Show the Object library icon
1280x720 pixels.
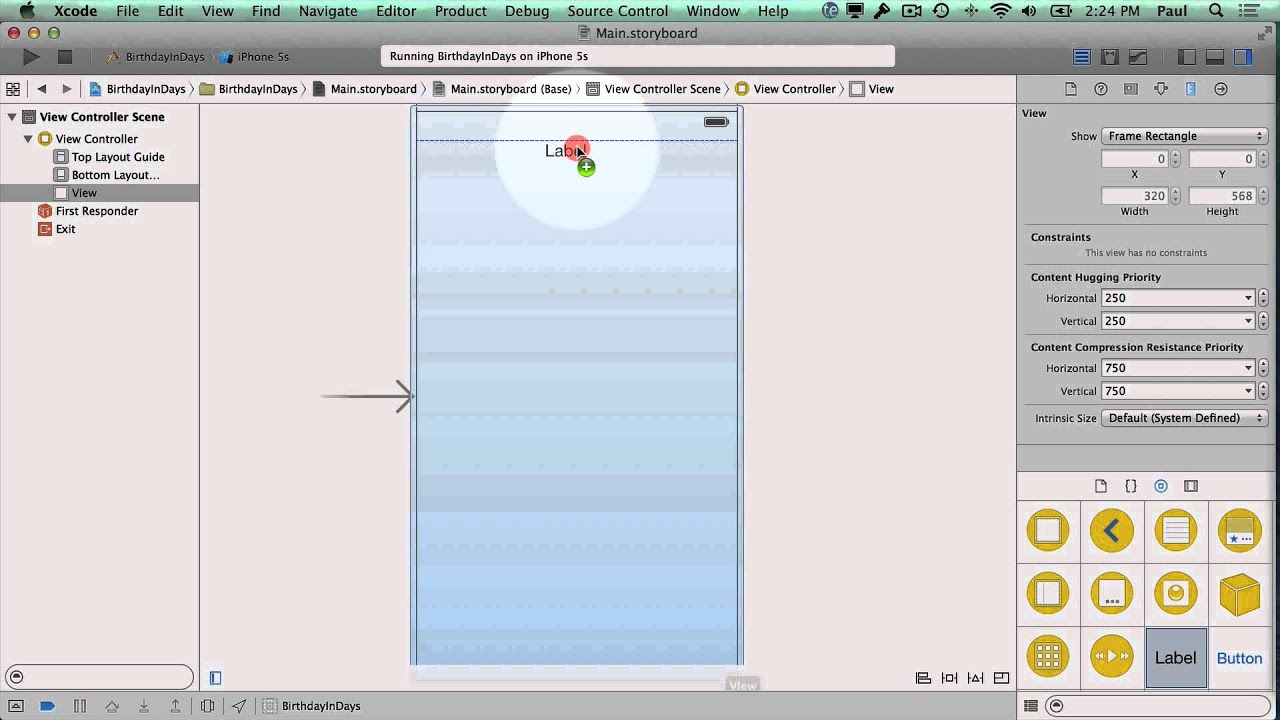1161,486
